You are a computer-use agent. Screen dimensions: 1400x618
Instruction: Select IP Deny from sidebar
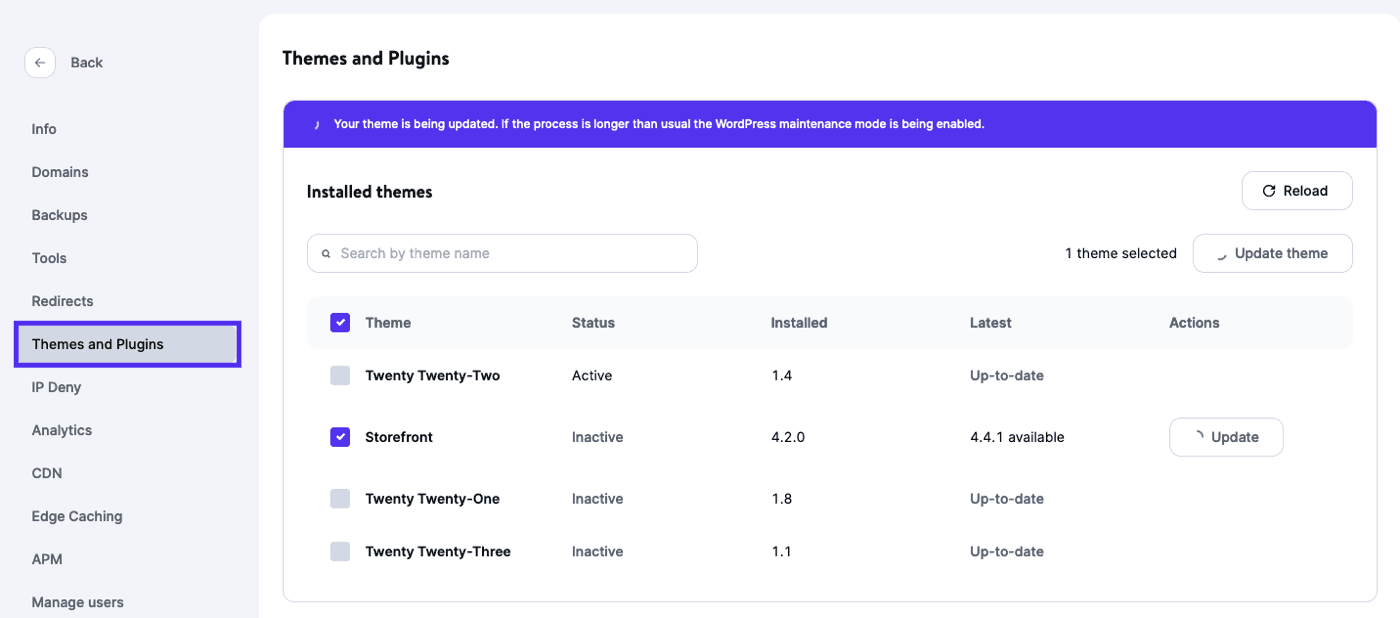pyautogui.click(x=56, y=387)
